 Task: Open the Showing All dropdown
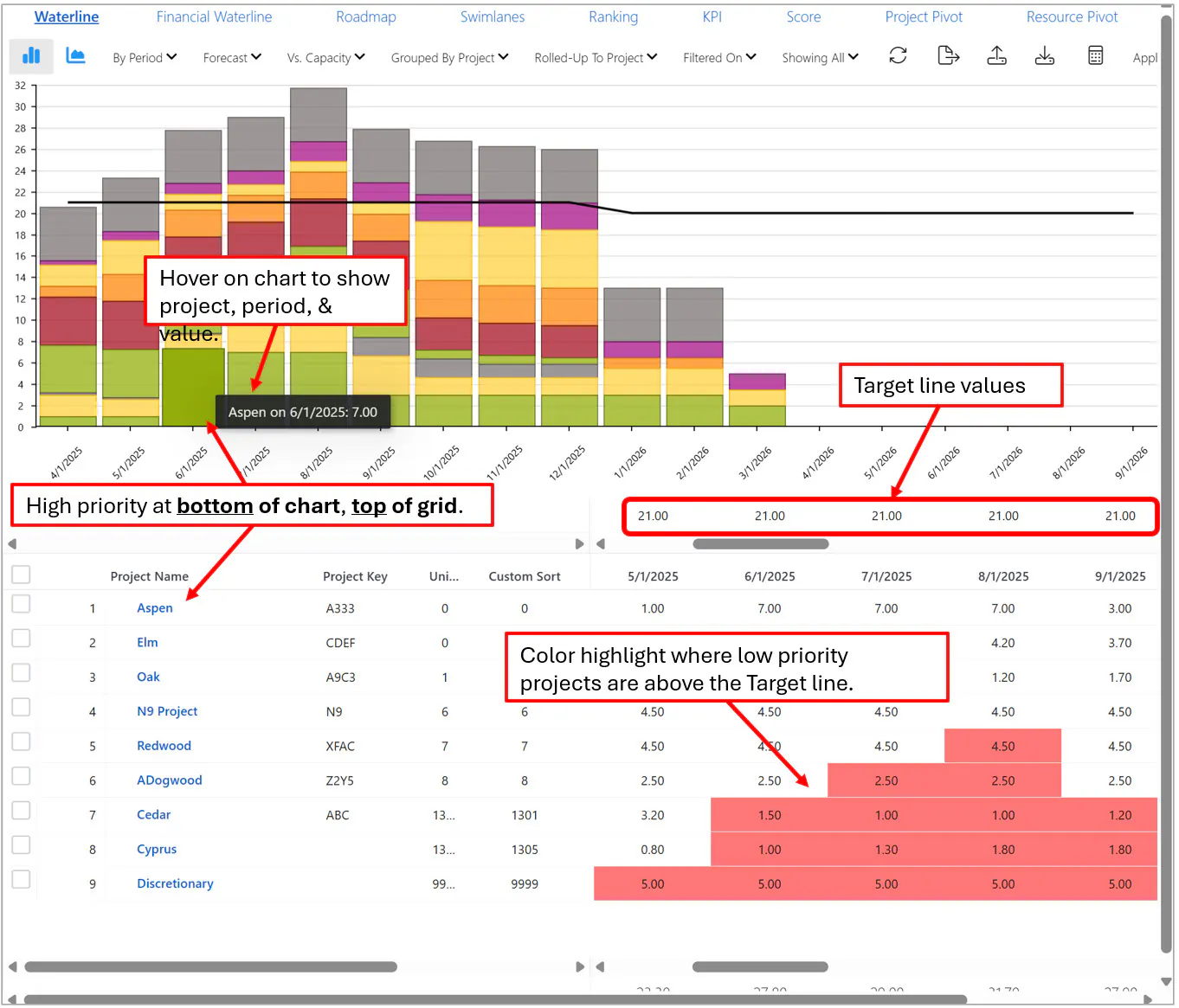click(x=820, y=58)
